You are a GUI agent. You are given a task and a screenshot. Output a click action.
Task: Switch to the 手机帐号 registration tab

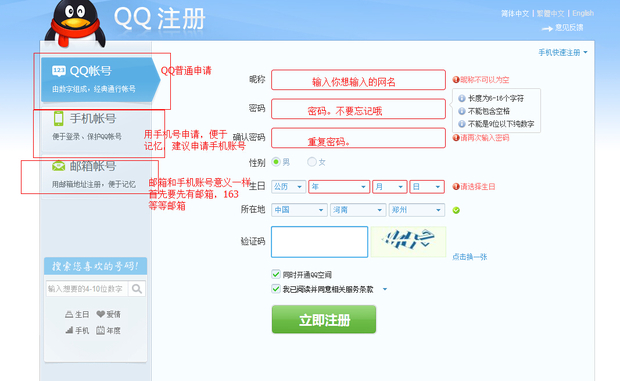[96, 127]
